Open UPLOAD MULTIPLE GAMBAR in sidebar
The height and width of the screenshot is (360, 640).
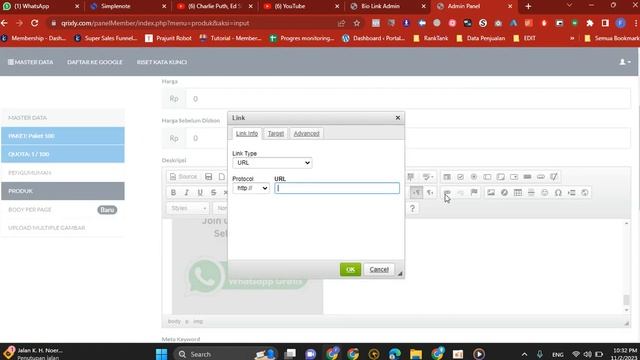click(x=63, y=228)
